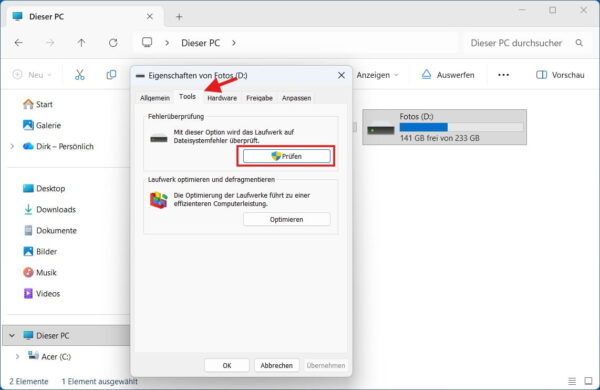Go forward with the forward arrow
Viewport: 600px width, 390px height.
click(50, 43)
